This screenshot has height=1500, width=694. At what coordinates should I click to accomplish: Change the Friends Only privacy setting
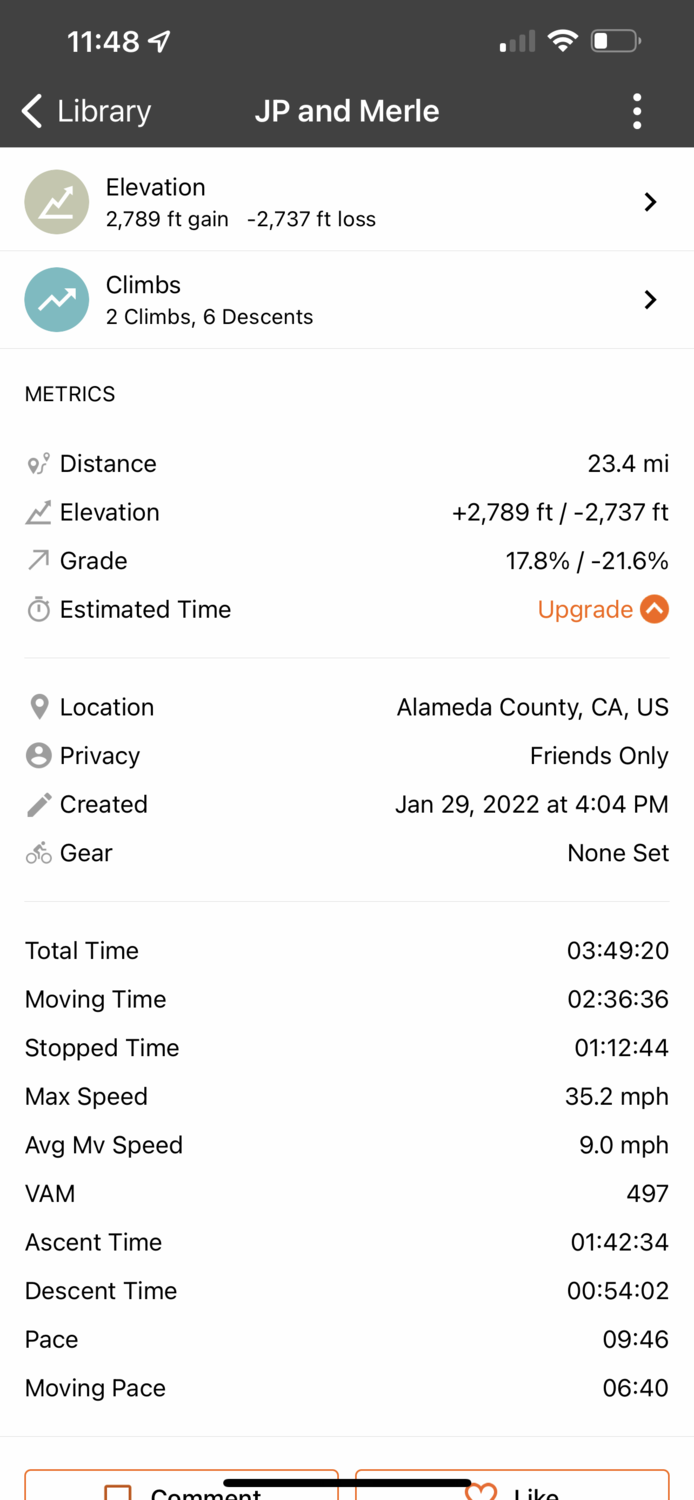pos(599,756)
